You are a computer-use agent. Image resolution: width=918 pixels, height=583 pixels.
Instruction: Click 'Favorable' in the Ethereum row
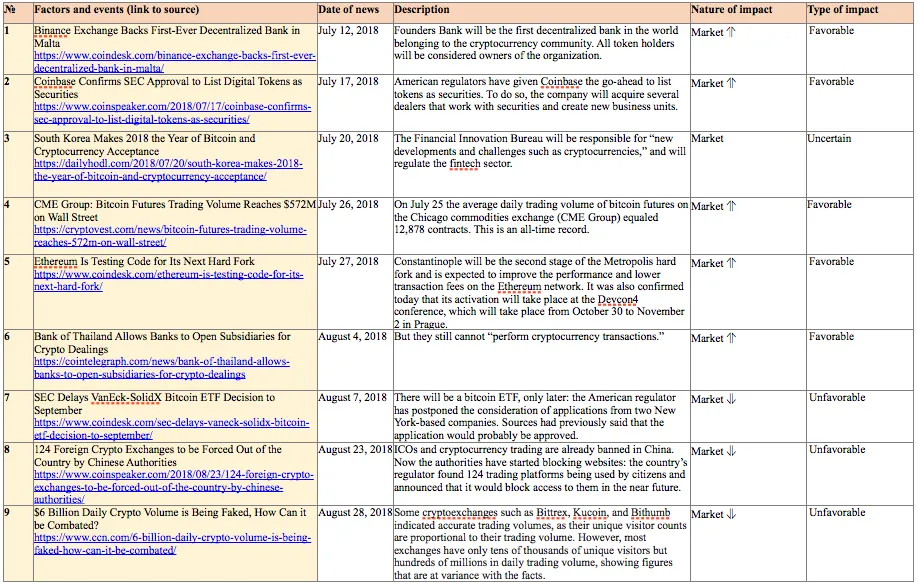tap(831, 261)
